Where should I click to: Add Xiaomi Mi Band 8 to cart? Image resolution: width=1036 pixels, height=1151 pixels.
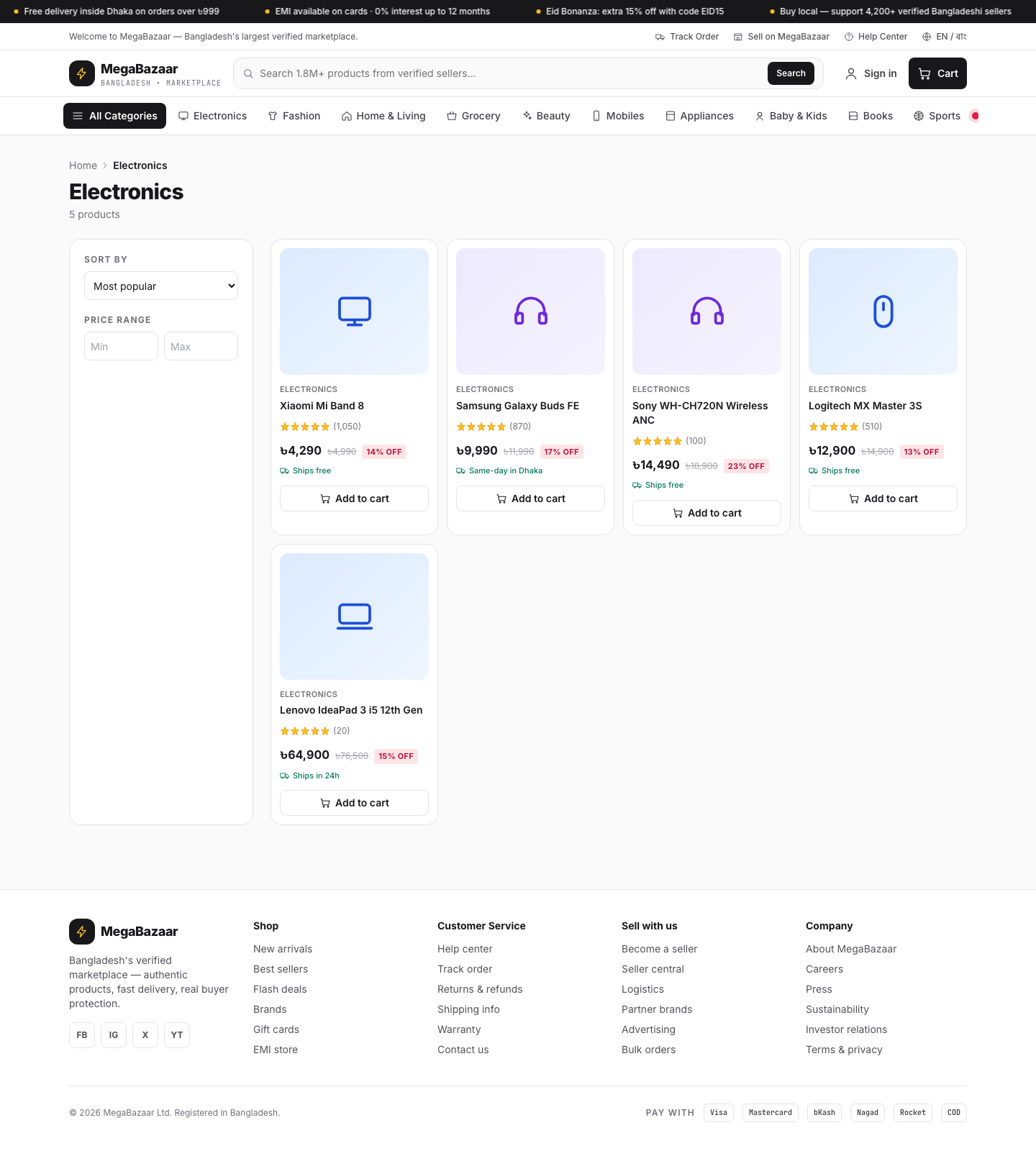[x=354, y=499]
